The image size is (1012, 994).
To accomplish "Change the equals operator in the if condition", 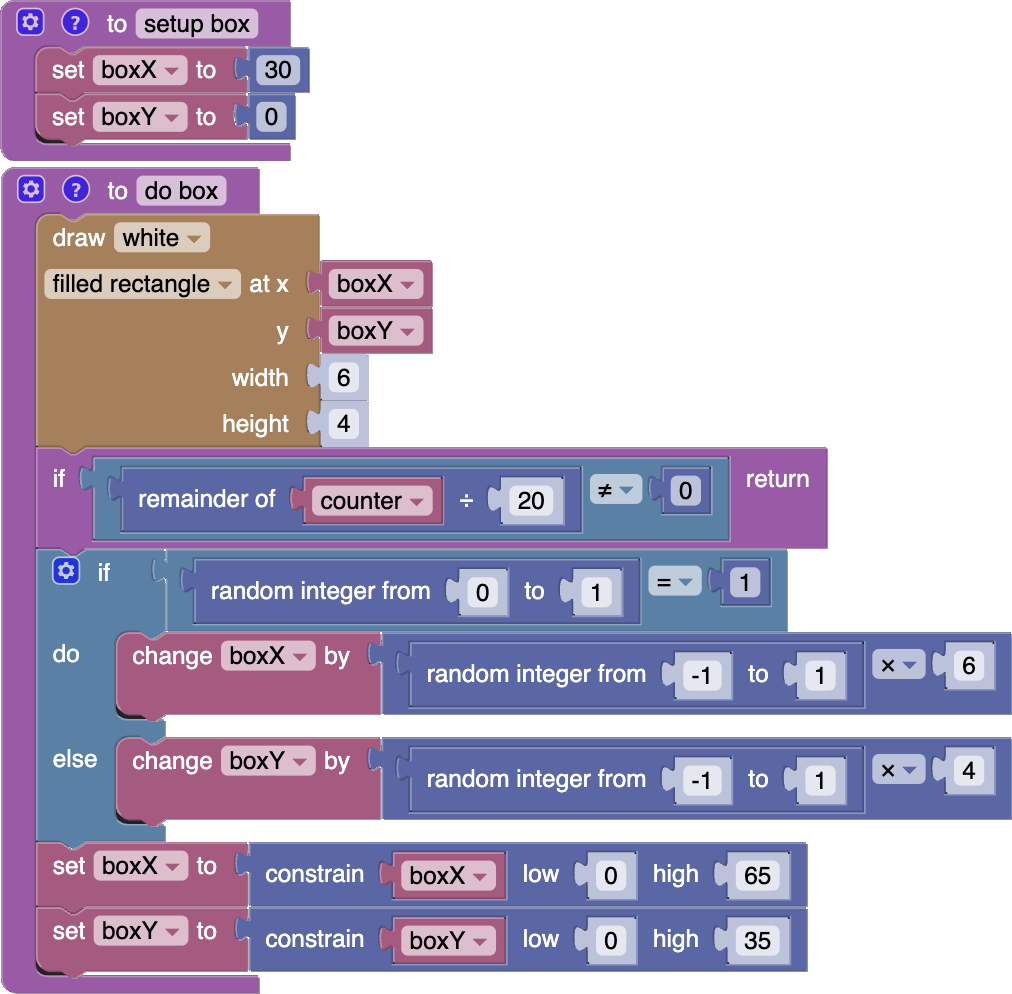I will (673, 581).
